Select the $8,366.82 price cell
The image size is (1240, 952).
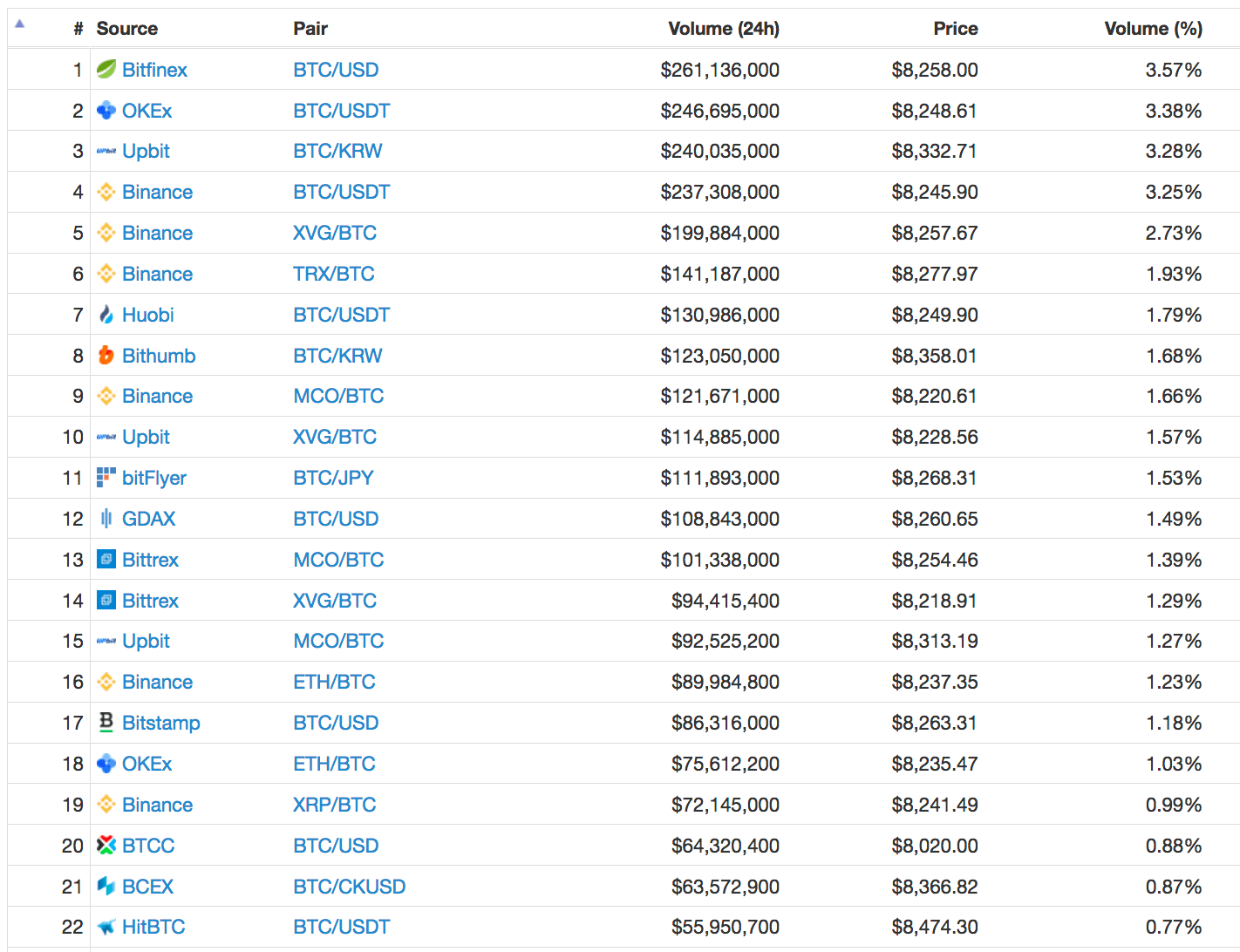point(934,887)
